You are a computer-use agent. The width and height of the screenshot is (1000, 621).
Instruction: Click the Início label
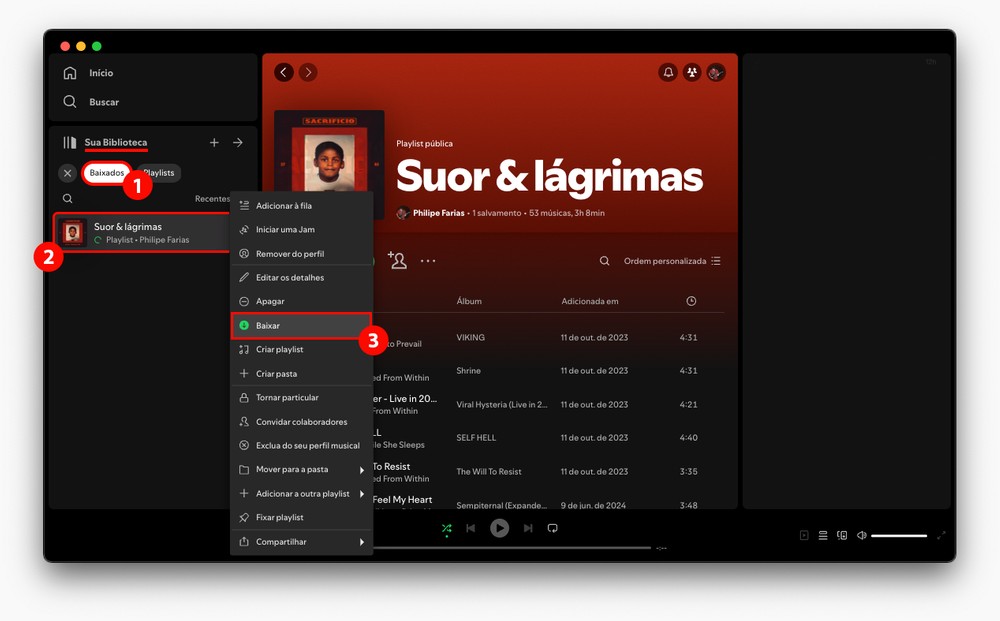(101, 73)
